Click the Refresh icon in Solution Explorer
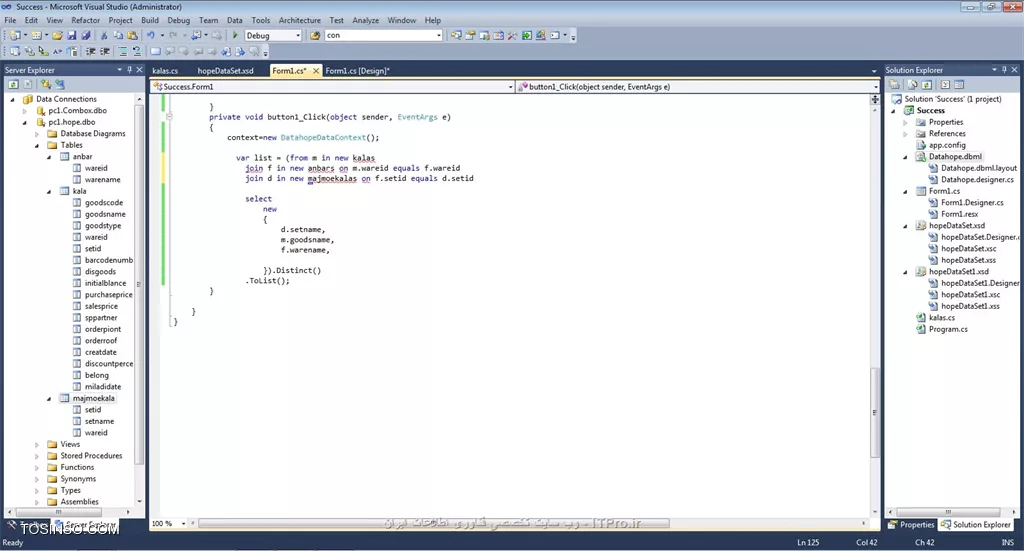The width and height of the screenshot is (1024, 551). click(x=927, y=84)
